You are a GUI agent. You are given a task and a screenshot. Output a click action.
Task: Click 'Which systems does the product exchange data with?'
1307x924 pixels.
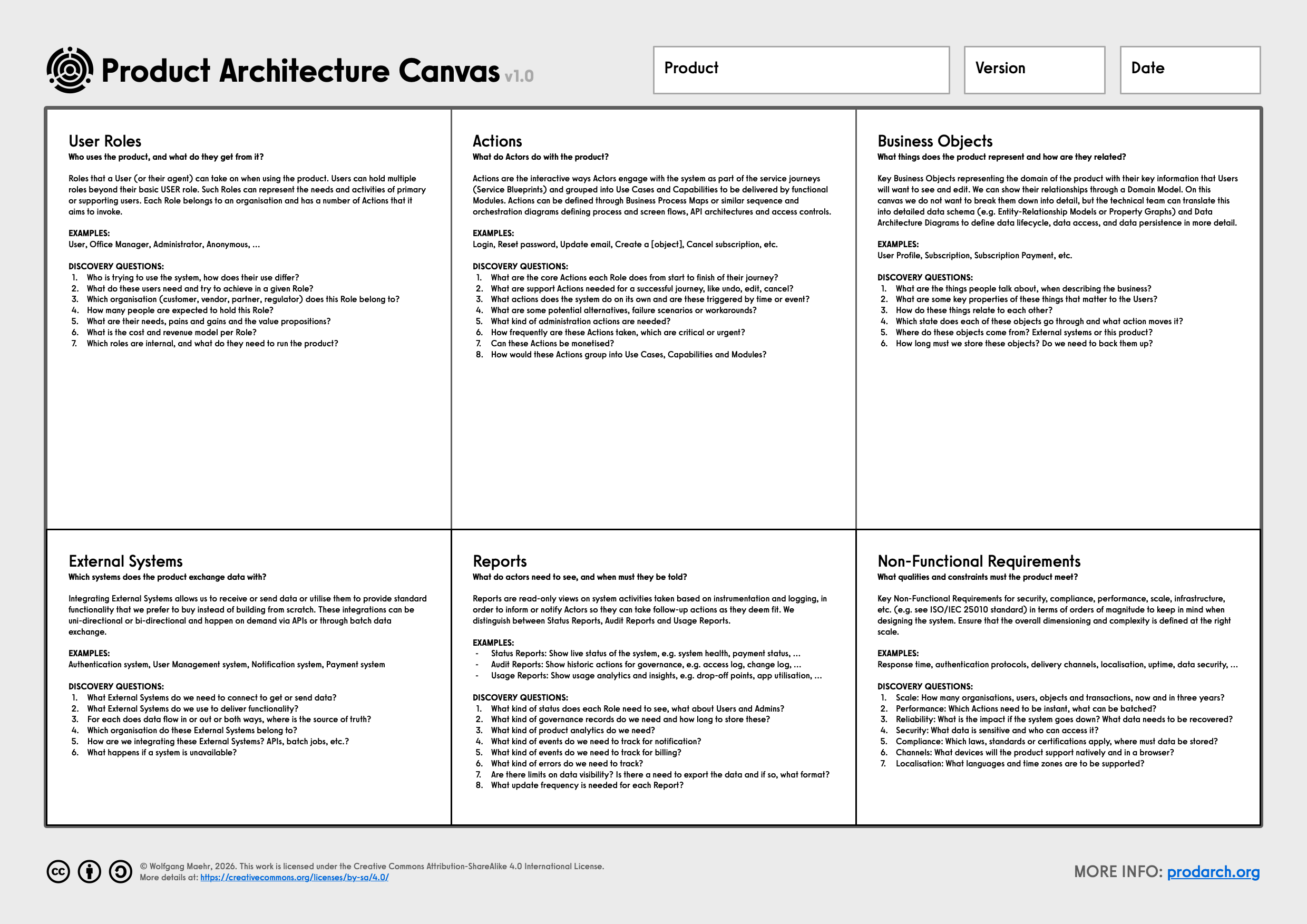point(168,577)
